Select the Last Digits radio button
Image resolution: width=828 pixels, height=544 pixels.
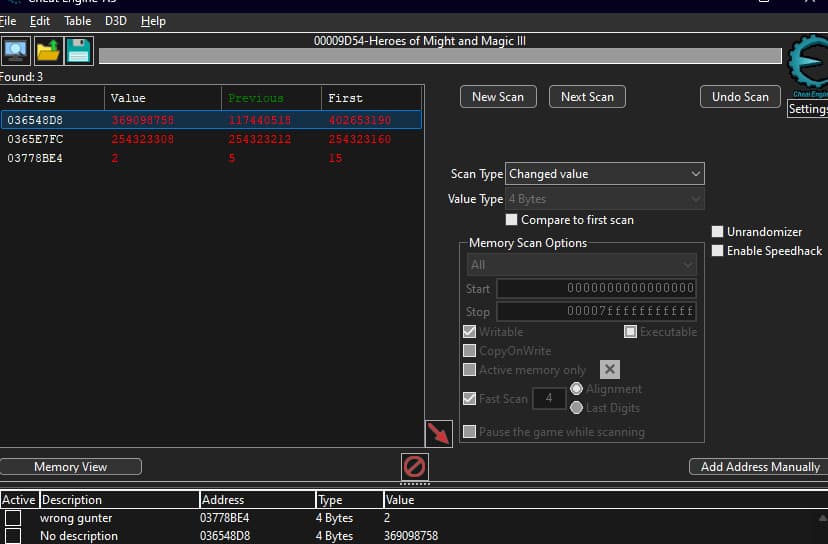(x=576, y=407)
